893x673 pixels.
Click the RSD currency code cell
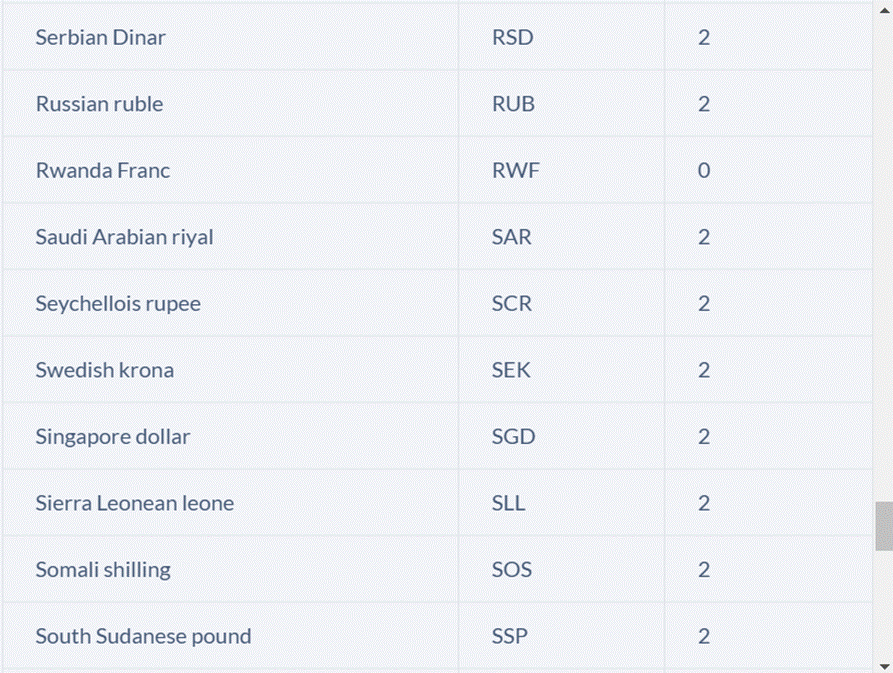[562, 37]
